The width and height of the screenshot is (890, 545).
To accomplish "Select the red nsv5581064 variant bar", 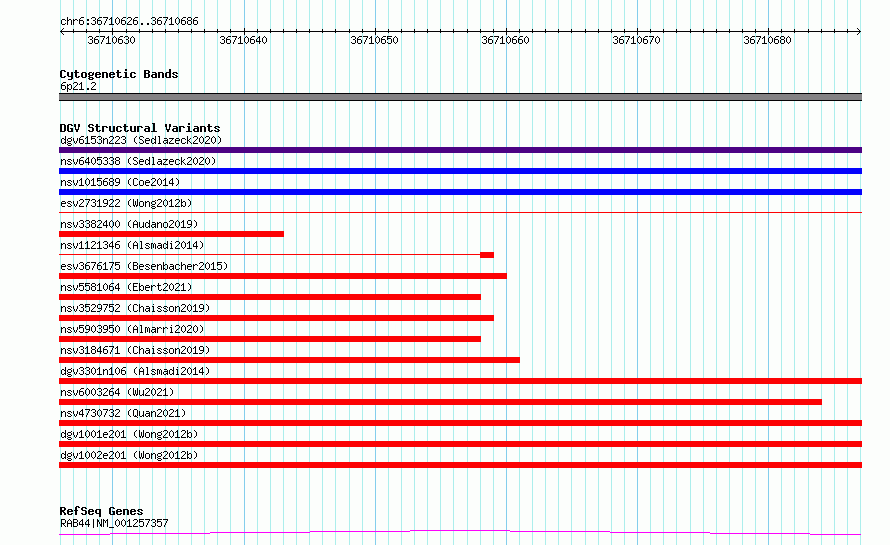I will tap(270, 297).
